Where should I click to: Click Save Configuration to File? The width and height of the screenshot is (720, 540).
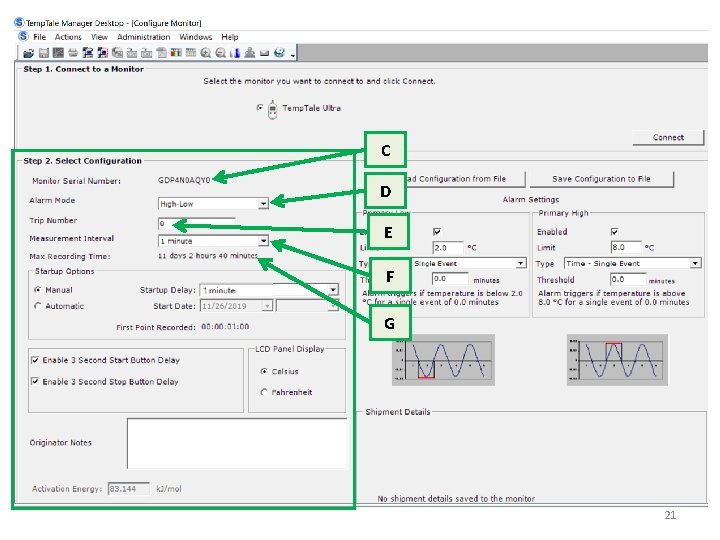point(602,179)
